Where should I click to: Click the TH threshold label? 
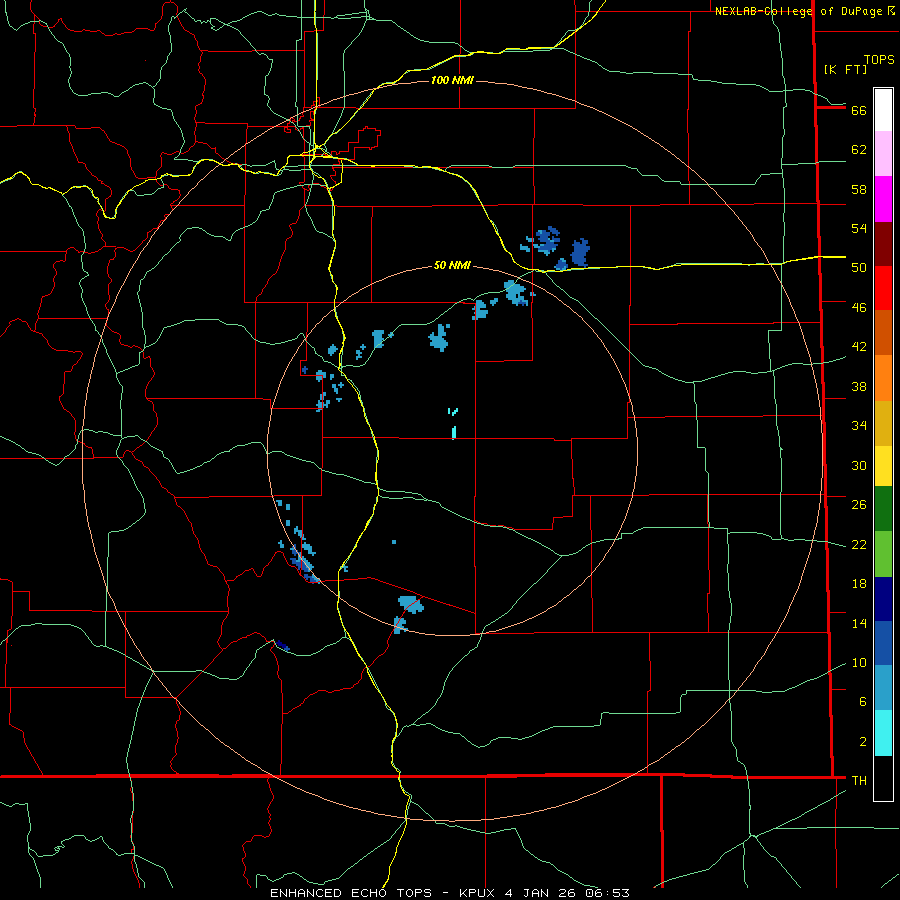point(859,781)
